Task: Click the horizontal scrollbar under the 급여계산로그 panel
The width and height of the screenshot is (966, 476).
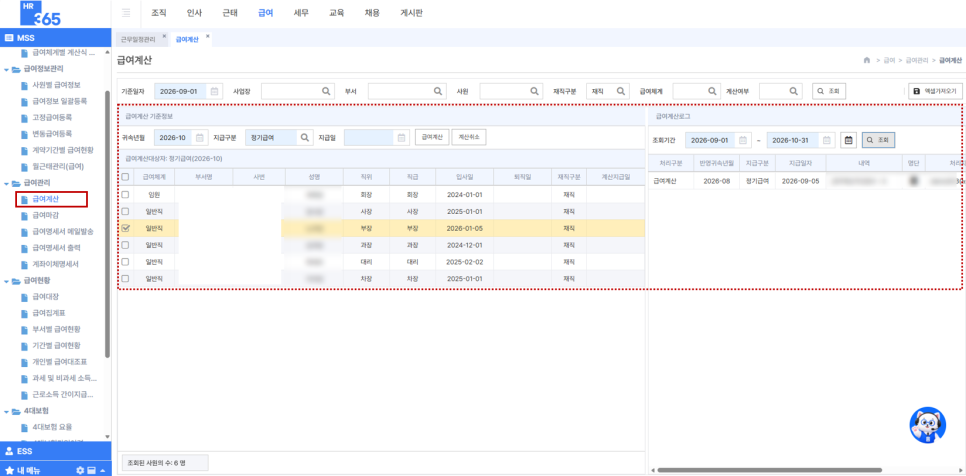Action: pyautogui.click(x=769, y=470)
